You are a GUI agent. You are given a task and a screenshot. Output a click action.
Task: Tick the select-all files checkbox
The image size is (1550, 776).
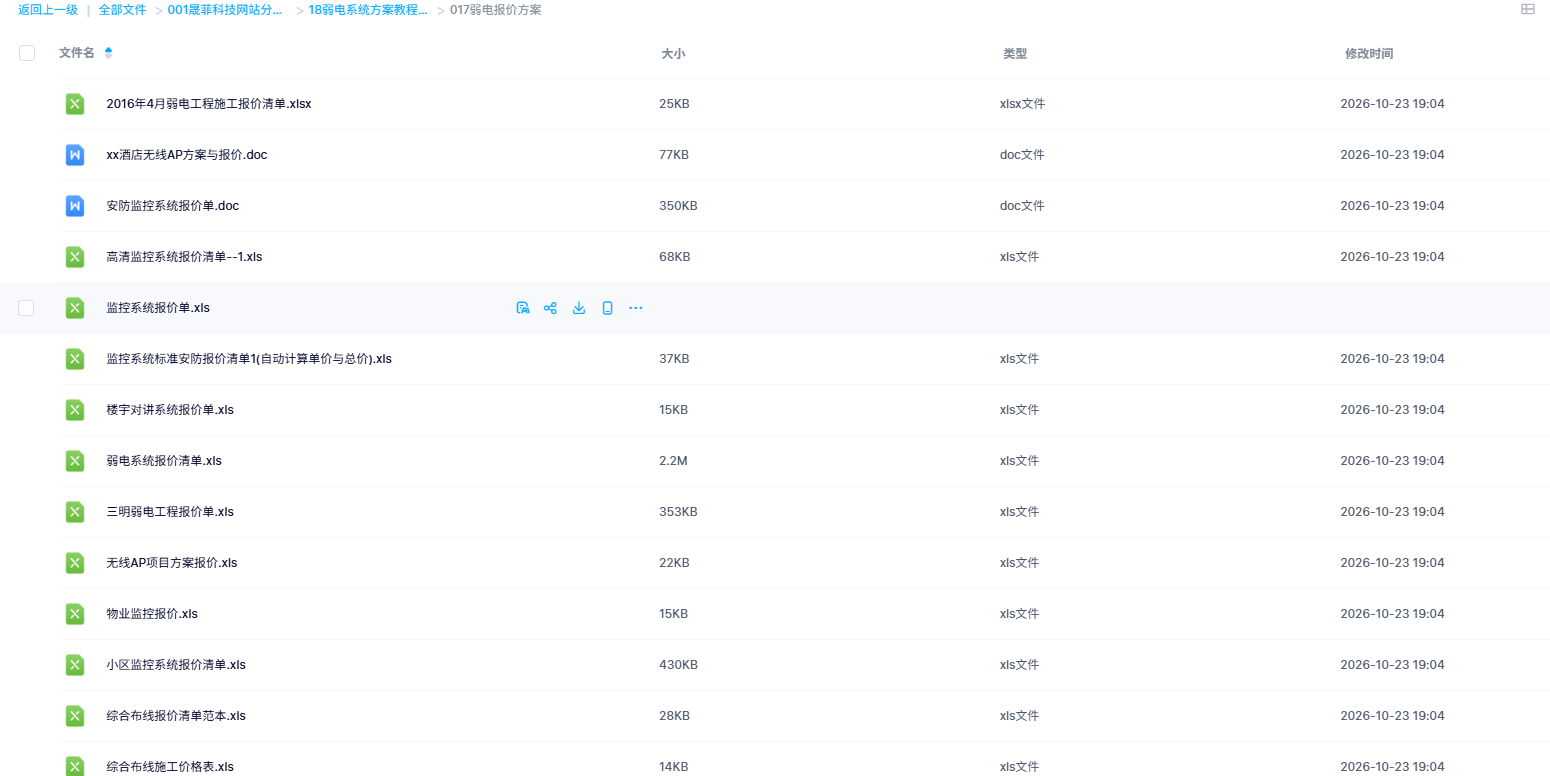27,53
